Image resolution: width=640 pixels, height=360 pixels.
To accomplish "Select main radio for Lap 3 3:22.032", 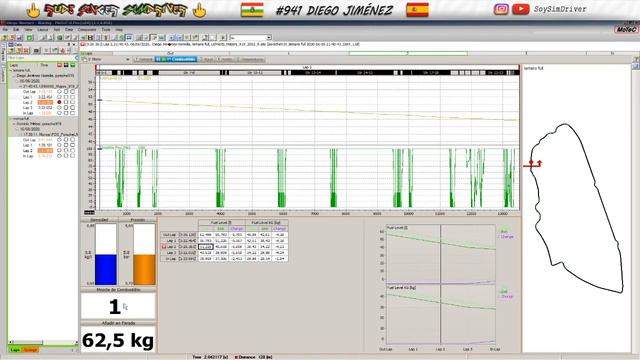I will click(59, 108).
